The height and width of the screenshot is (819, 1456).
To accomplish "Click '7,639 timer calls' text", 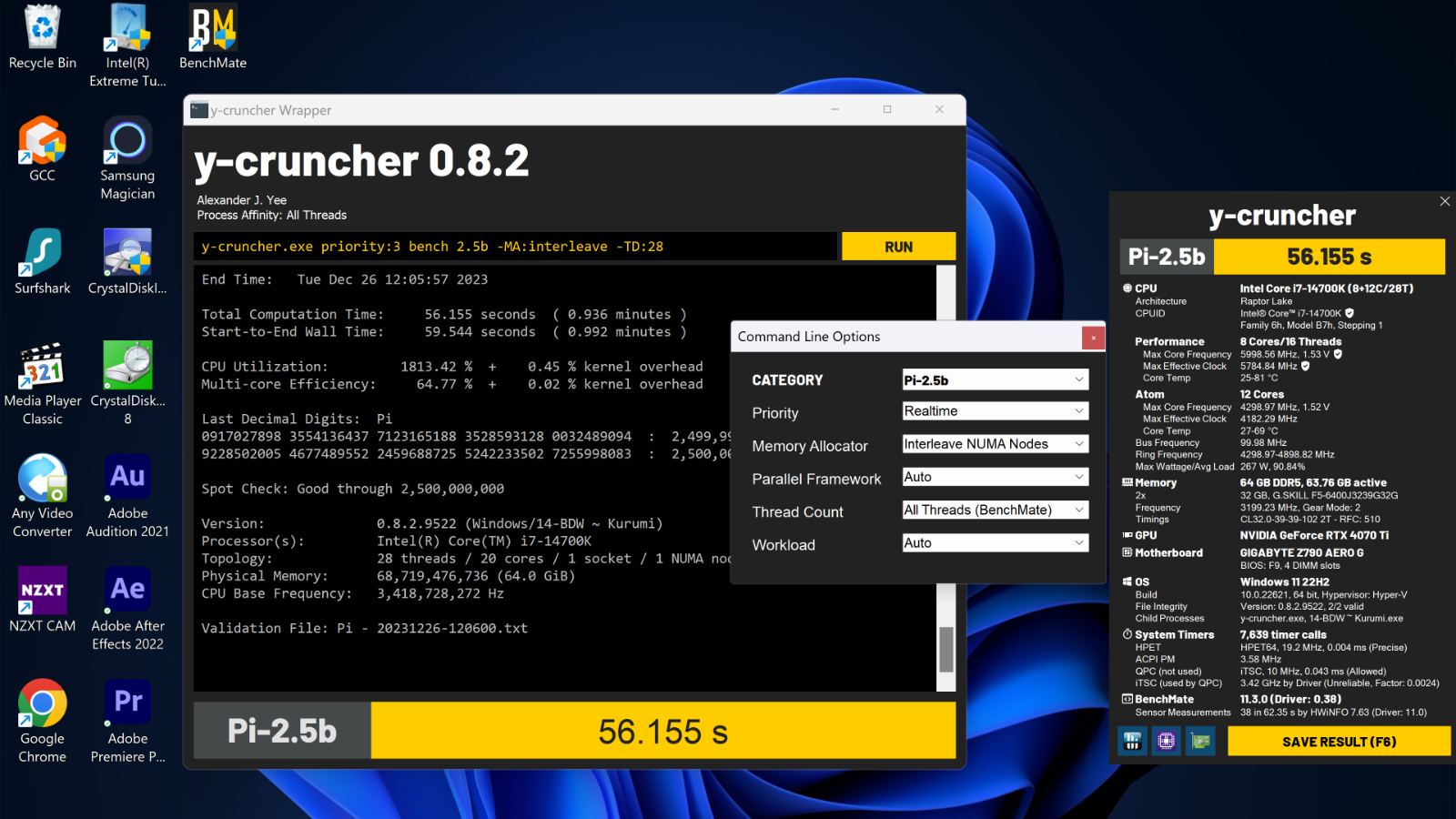I will [x=1283, y=634].
